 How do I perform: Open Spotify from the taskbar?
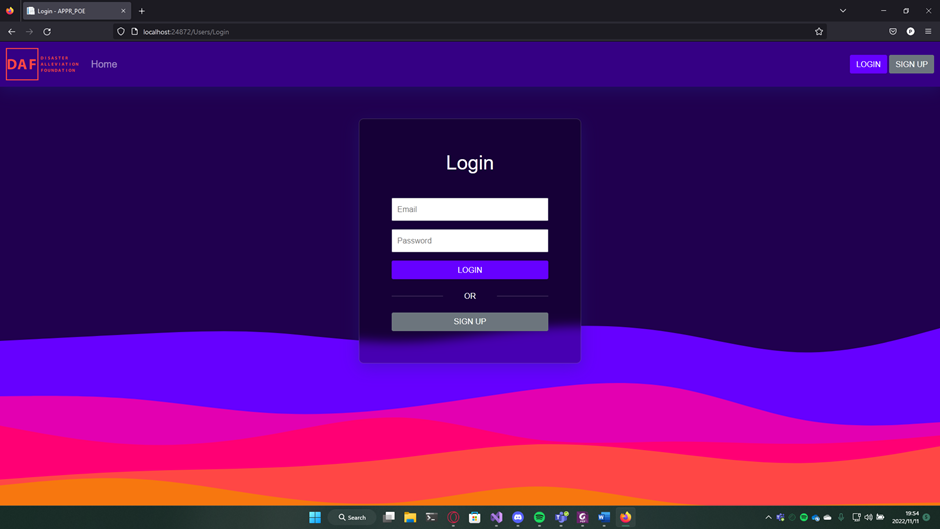540,517
